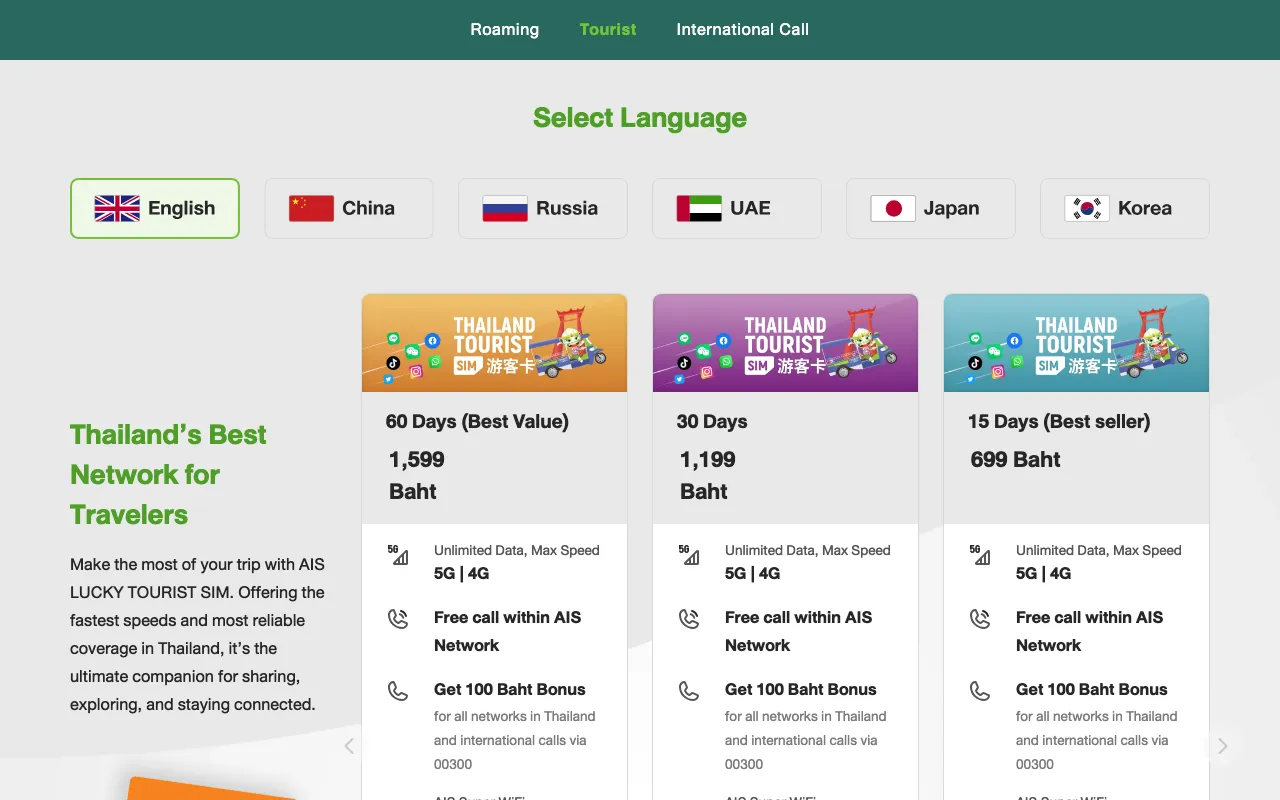
Task: Open the blue 15 Days SIM banner
Action: 1076,343
